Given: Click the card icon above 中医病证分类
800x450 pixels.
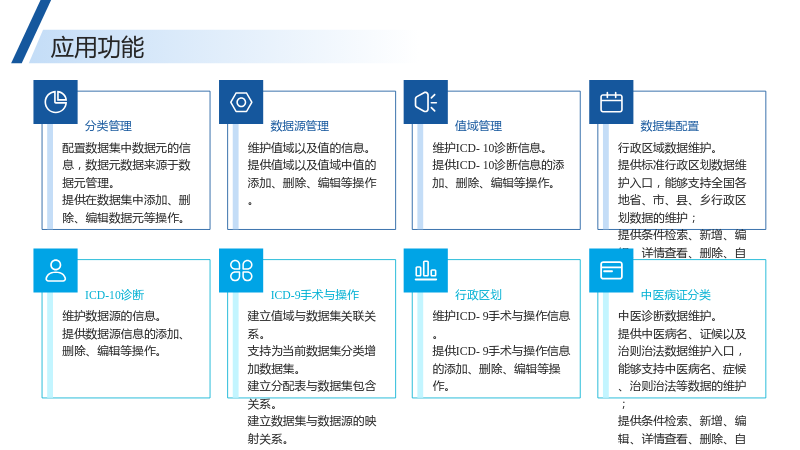Looking at the screenshot, I should click(x=611, y=270).
